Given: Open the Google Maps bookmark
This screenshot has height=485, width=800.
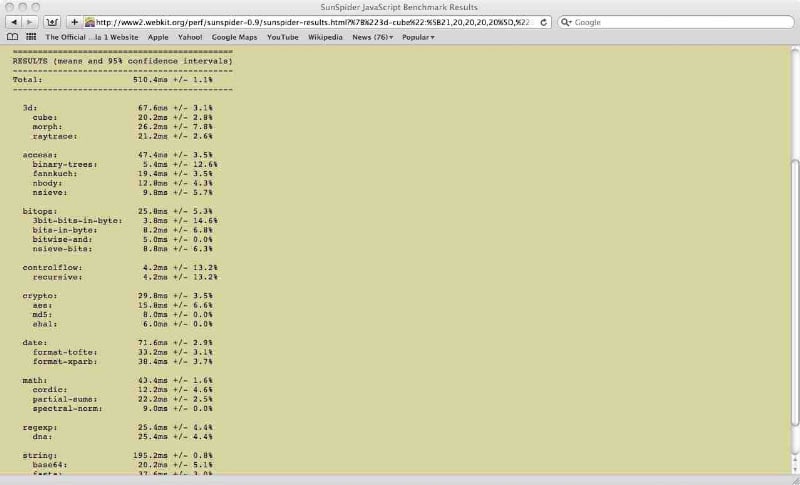Looking at the screenshot, I should tap(234, 37).
